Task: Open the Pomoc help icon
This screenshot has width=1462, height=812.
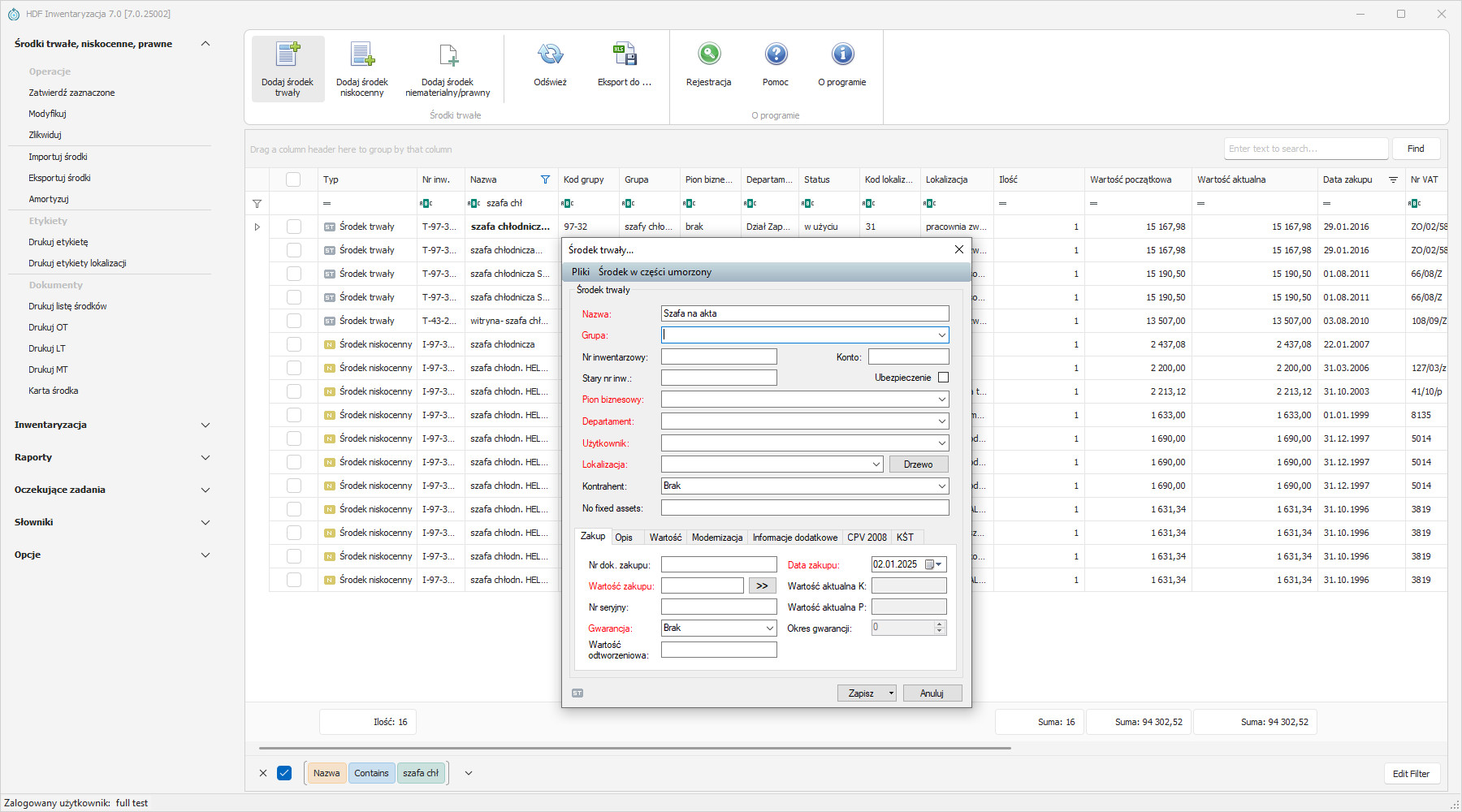Action: pos(776,55)
